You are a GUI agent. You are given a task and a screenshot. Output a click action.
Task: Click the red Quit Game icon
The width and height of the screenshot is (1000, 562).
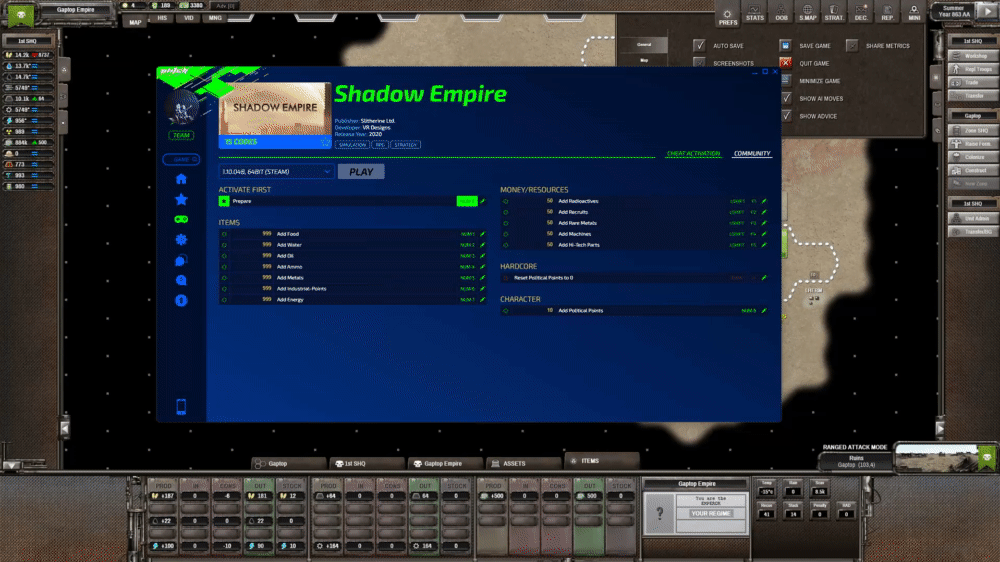[x=785, y=63]
